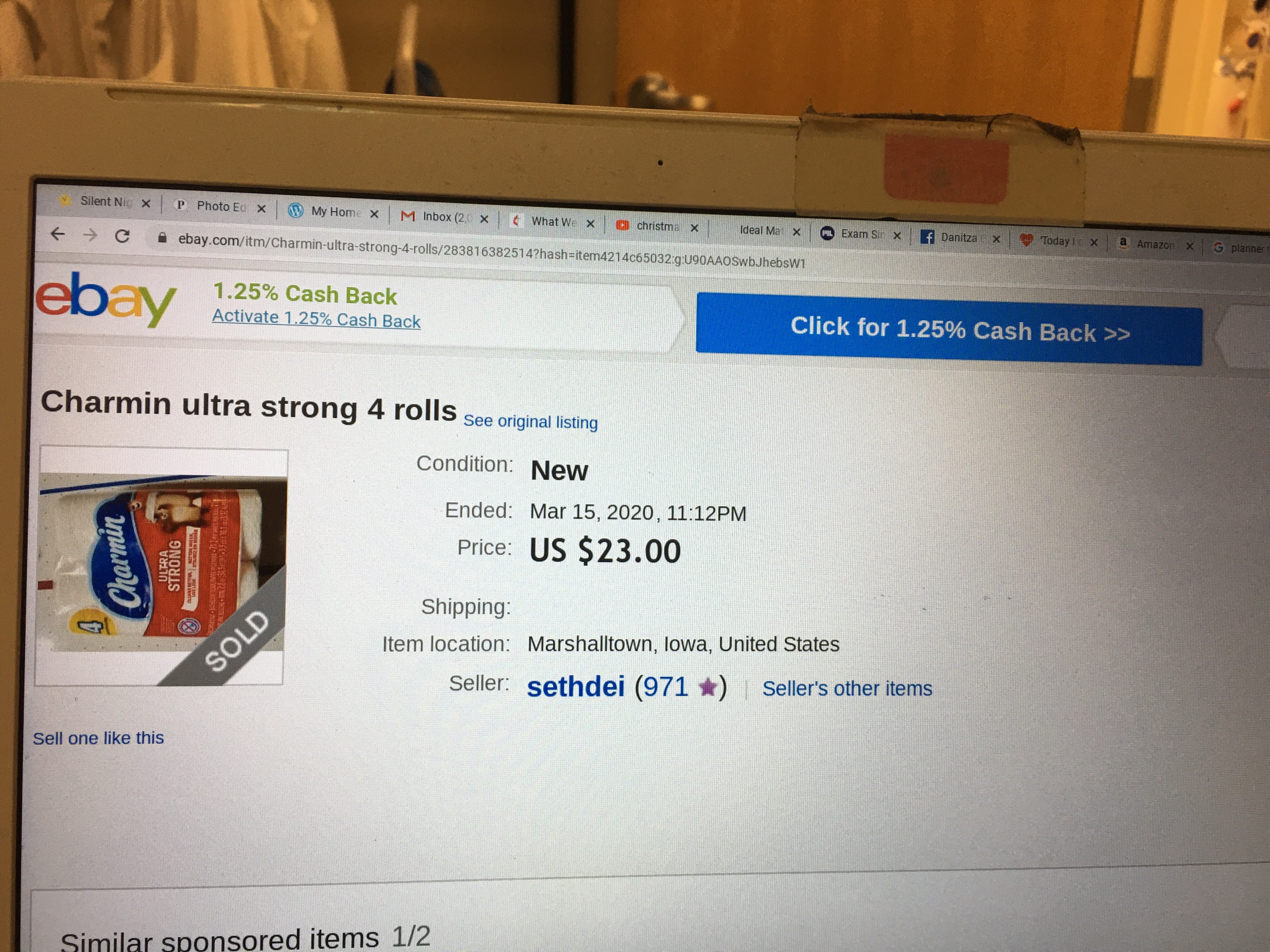This screenshot has width=1270, height=952.
Task: Reload the page with refresh icon
Action: click(x=122, y=236)
